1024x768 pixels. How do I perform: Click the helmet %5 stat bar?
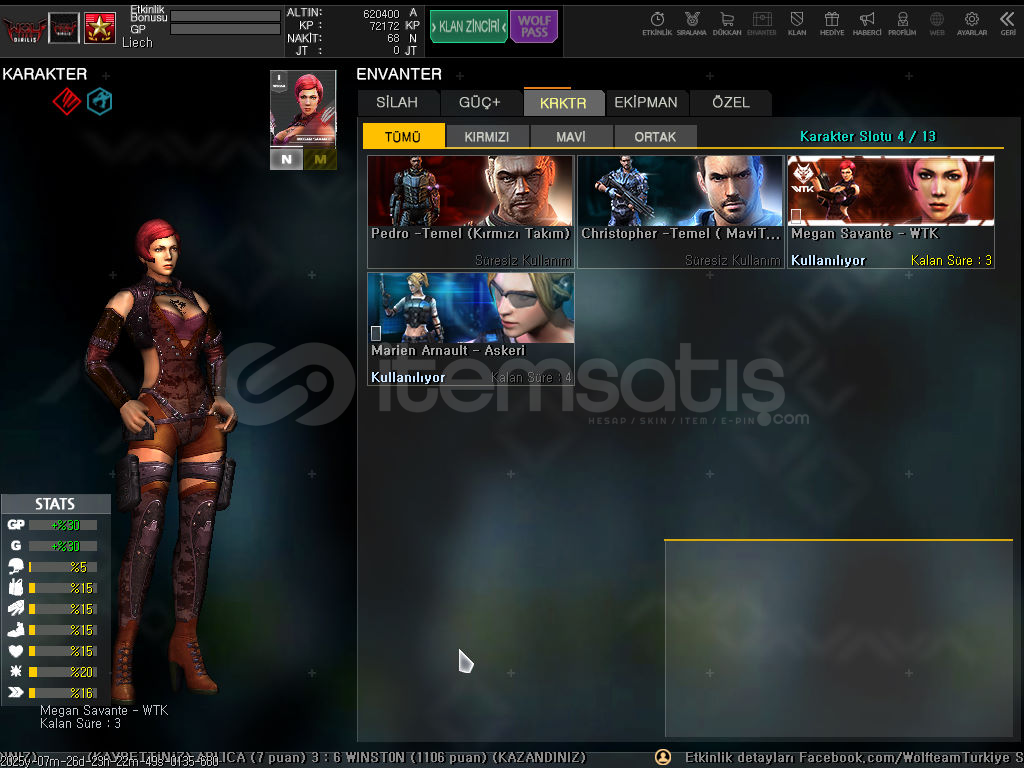click(x=63, y=567)
